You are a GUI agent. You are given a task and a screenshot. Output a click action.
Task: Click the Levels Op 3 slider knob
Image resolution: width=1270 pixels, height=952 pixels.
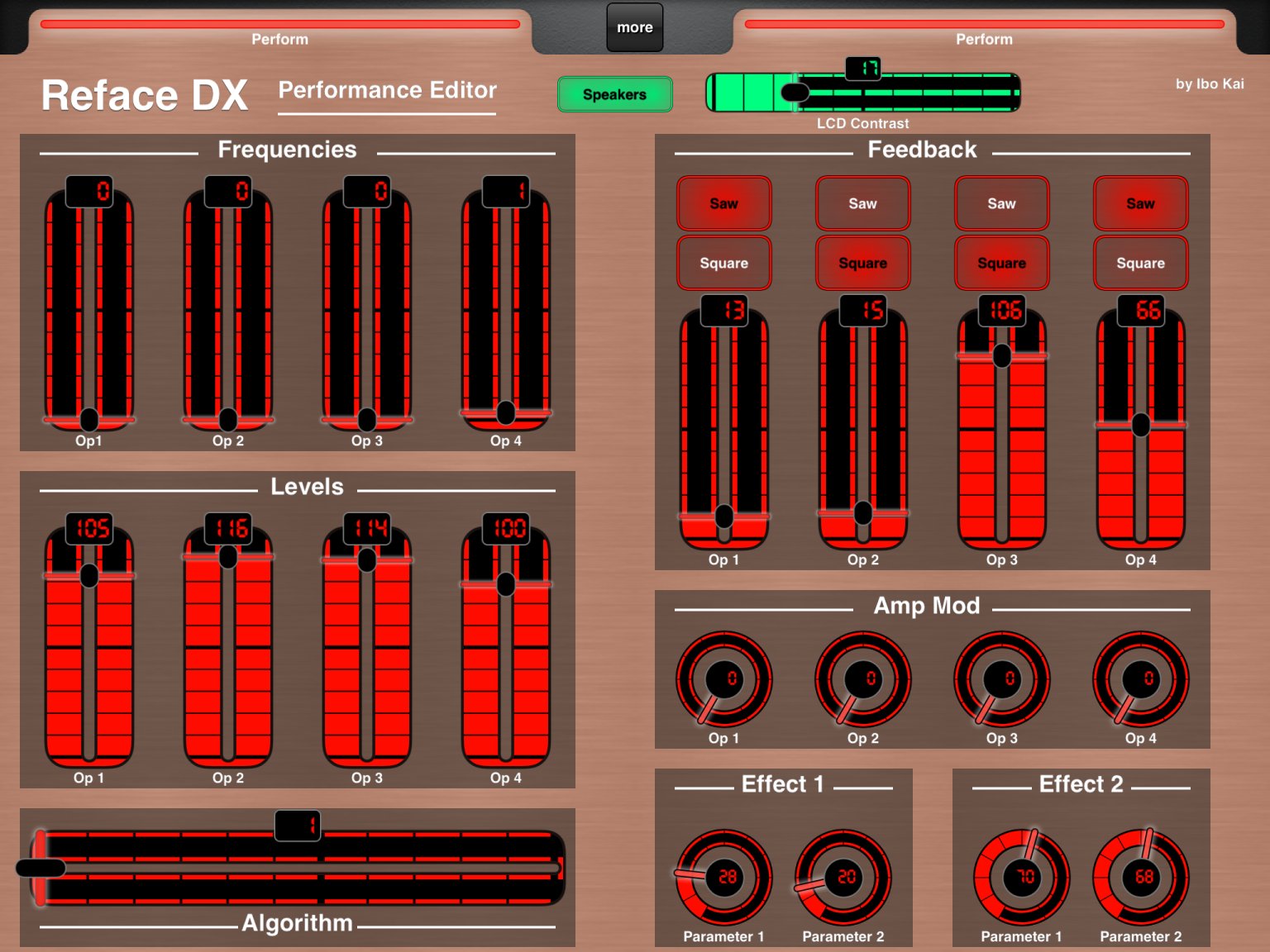[x=367, y=560]
